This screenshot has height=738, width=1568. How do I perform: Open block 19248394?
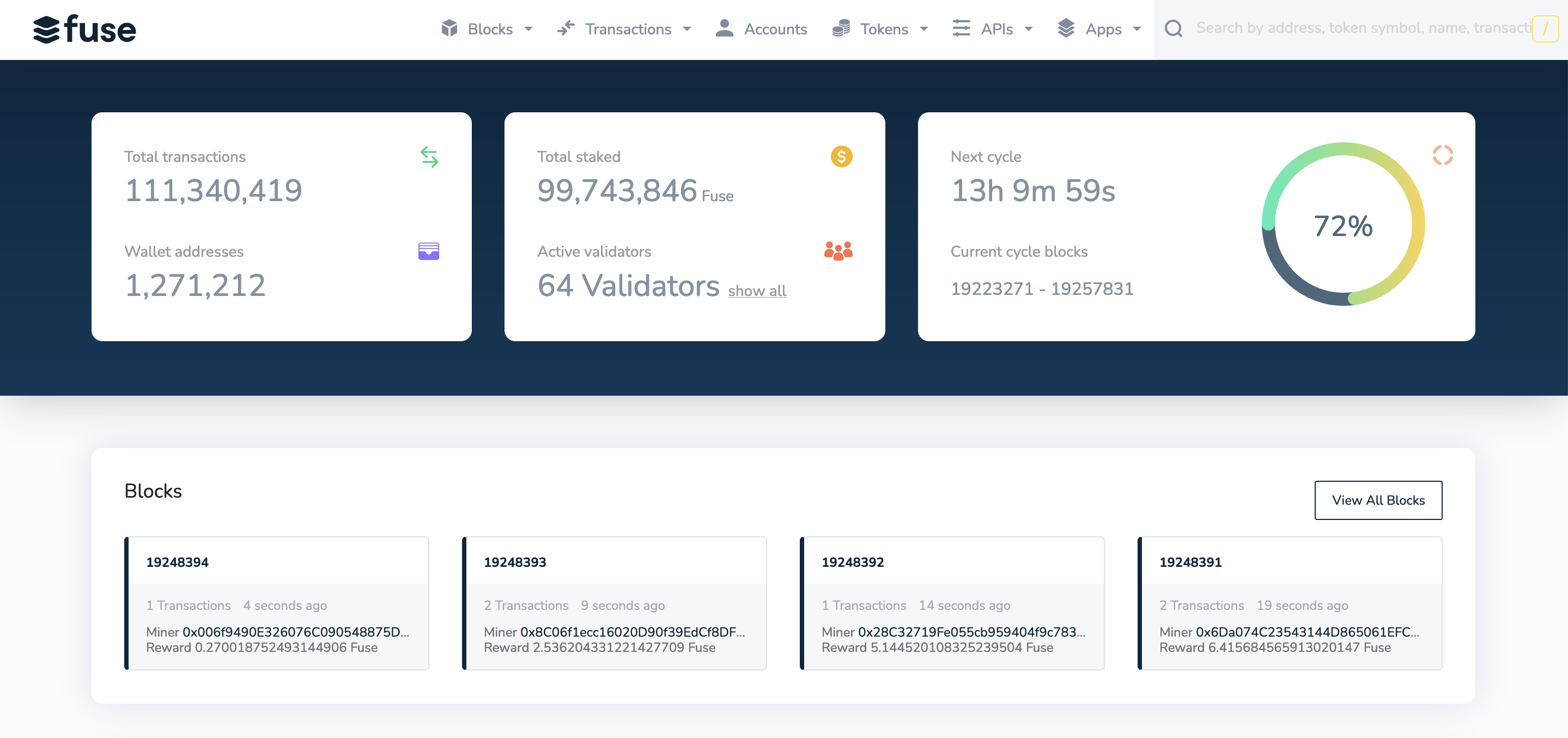pos(177,561)
